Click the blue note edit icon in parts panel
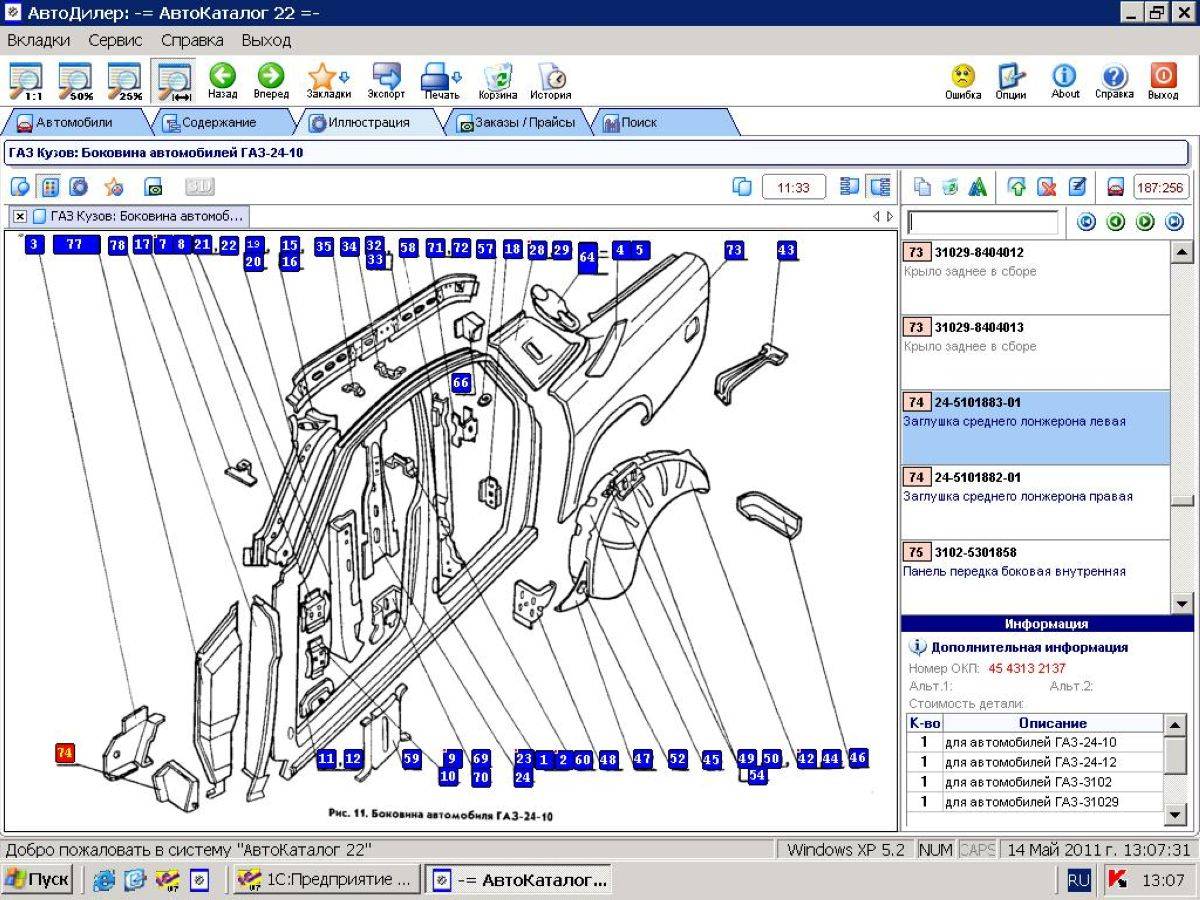Viewport: 1200px width, 900px height. point(1077,187)
